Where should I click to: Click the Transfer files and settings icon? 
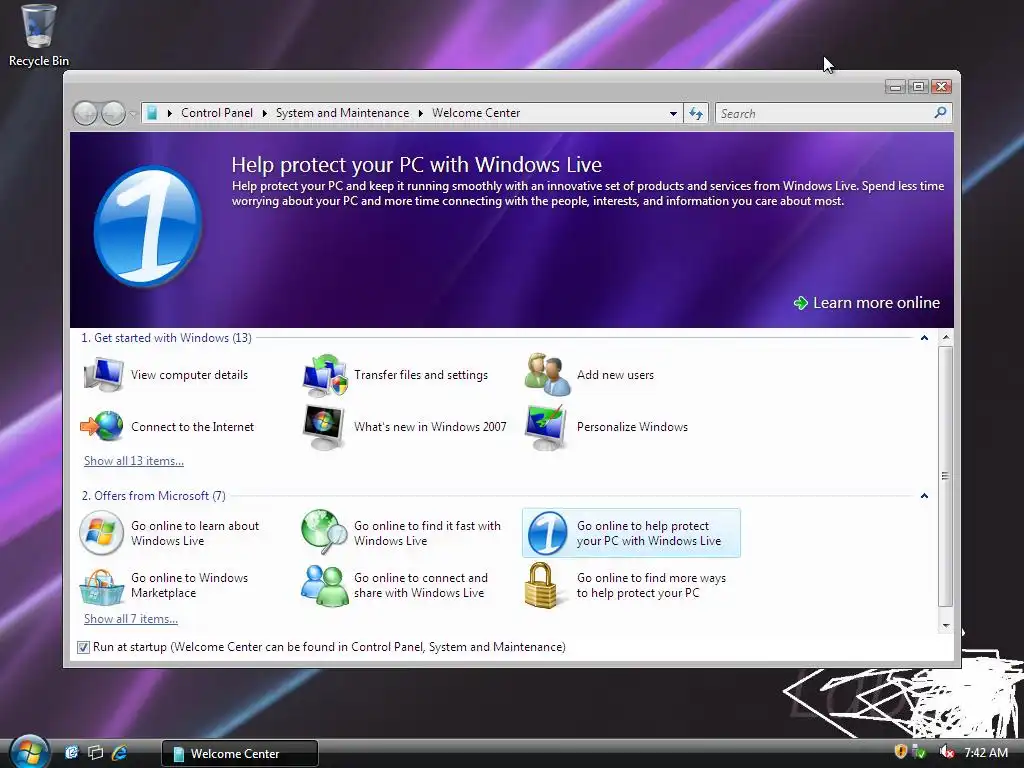pos(325,375)
